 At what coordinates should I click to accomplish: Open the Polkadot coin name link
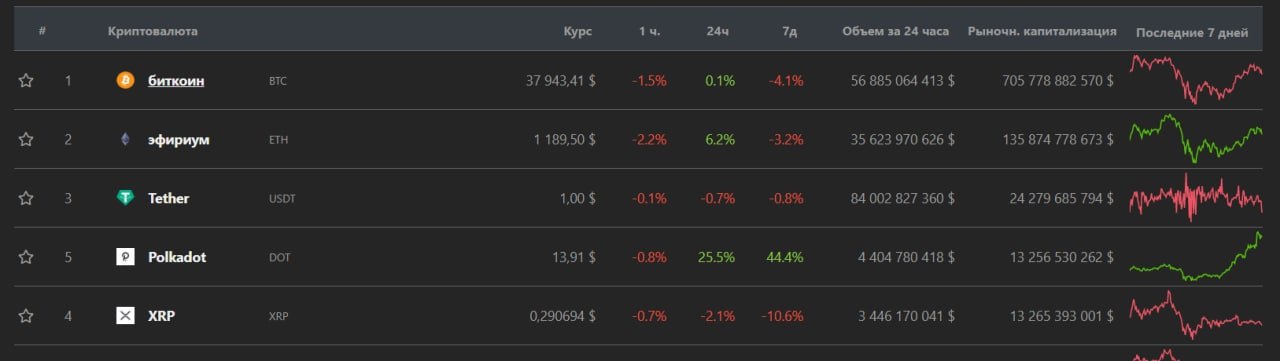tap(177, 257)
